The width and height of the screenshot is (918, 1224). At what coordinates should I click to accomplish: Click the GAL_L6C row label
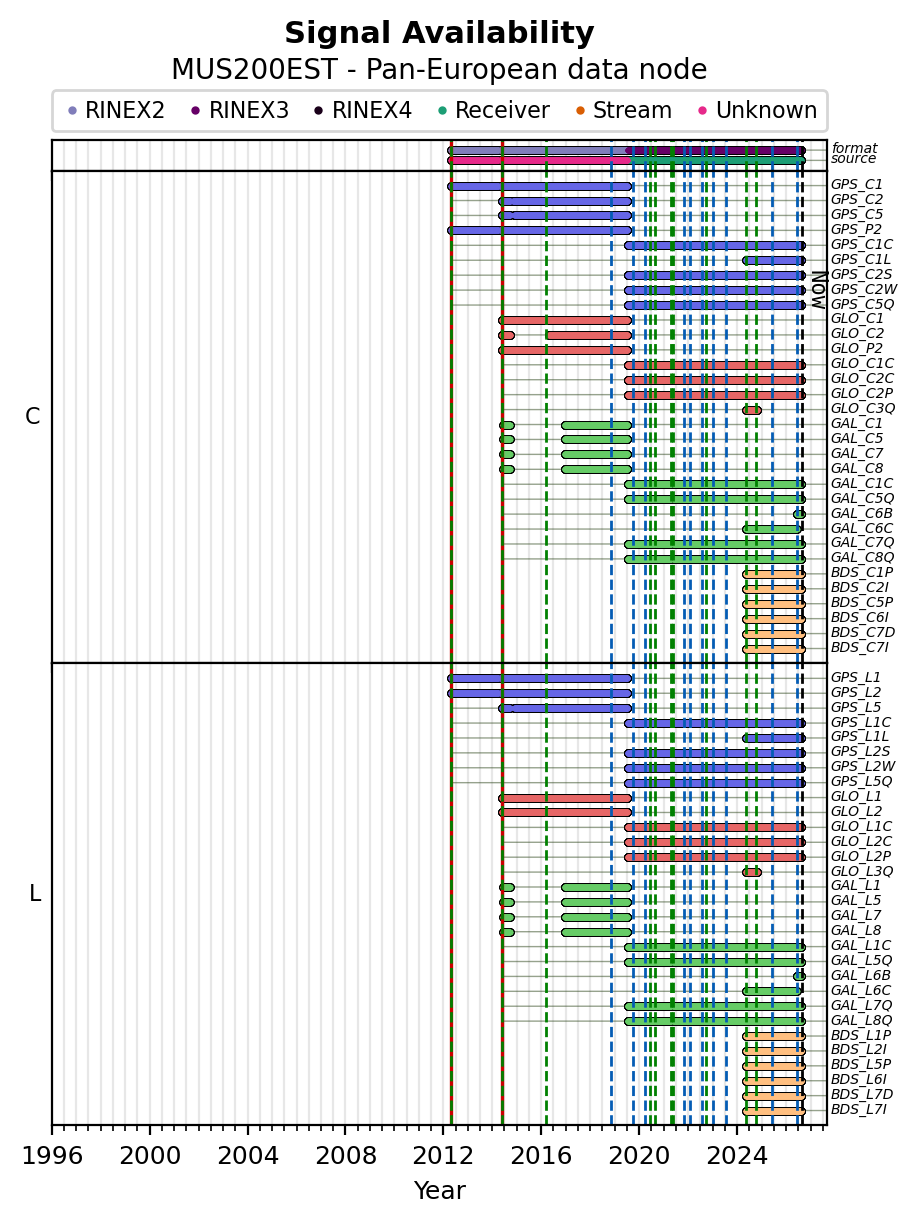coord(861,991)
